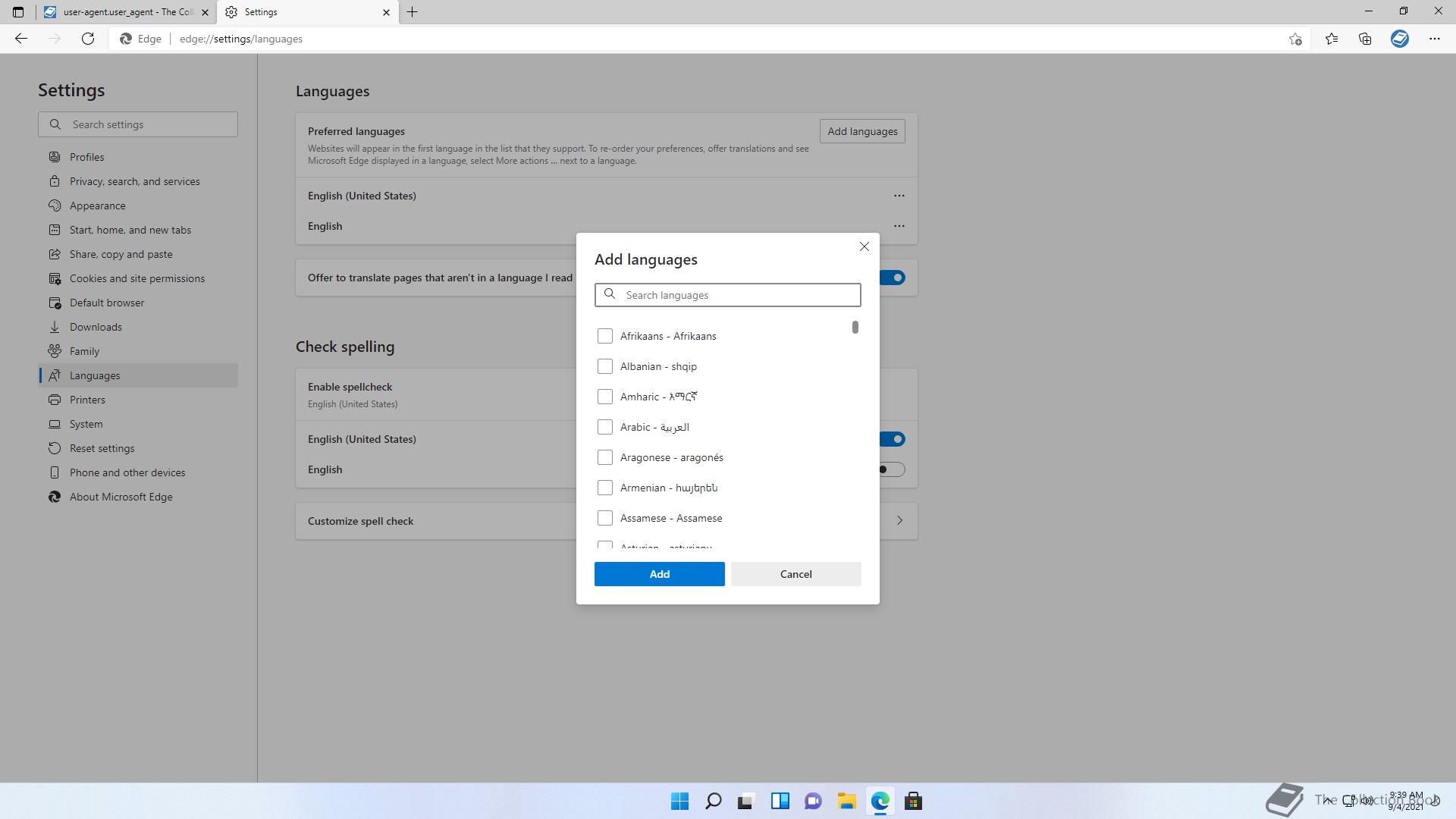Click the profile avatar icon

click(x=1400, y=39)
